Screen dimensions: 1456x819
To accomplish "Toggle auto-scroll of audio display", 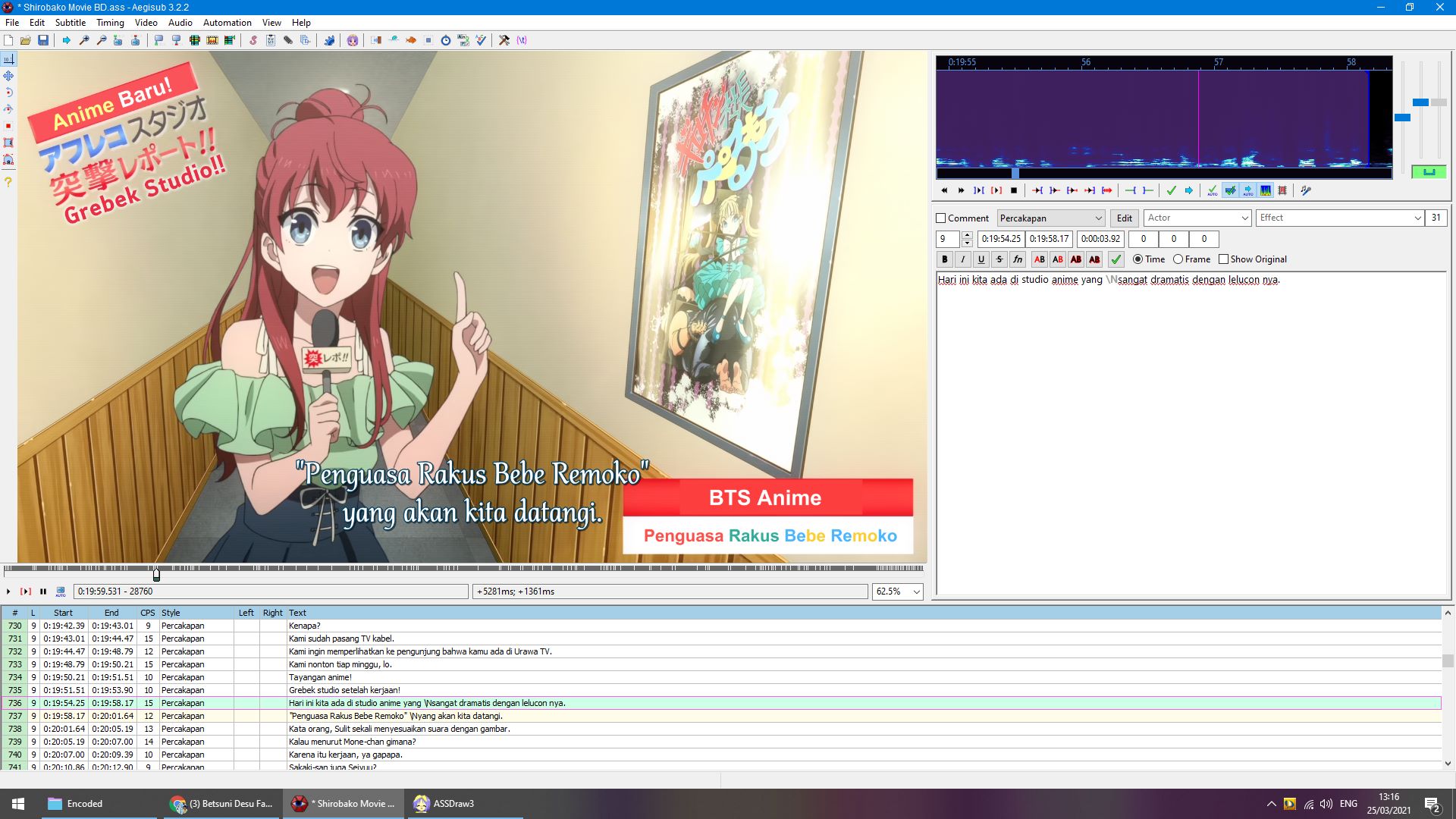I will coord(1247,190).
